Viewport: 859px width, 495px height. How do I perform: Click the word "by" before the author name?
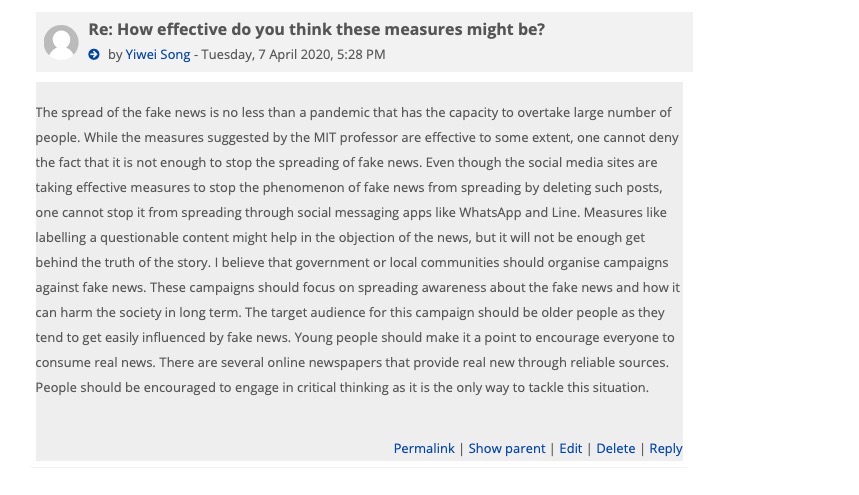click(x=115, y=55)
